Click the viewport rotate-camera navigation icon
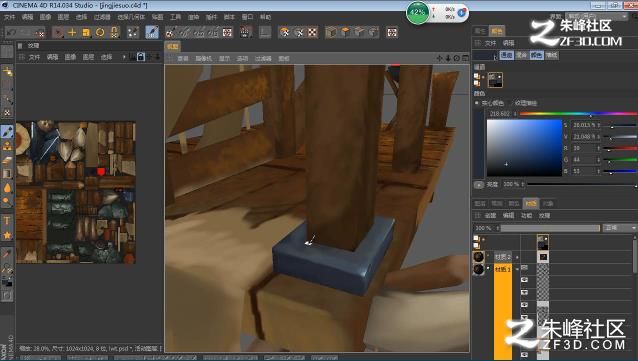The height and width of the screenshot is (361, 638). [457, 58]
